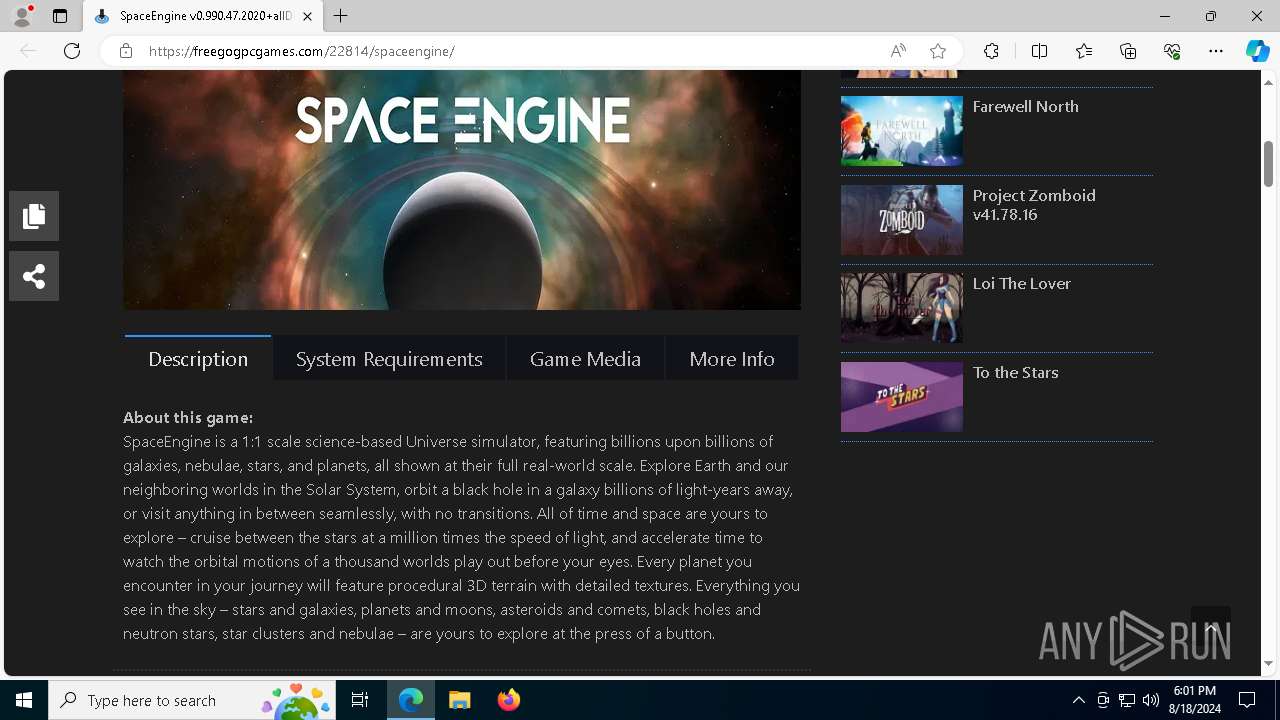Go back to the previous page
The width and height of the screenshot is (1280, 720).
click(28, 51)
